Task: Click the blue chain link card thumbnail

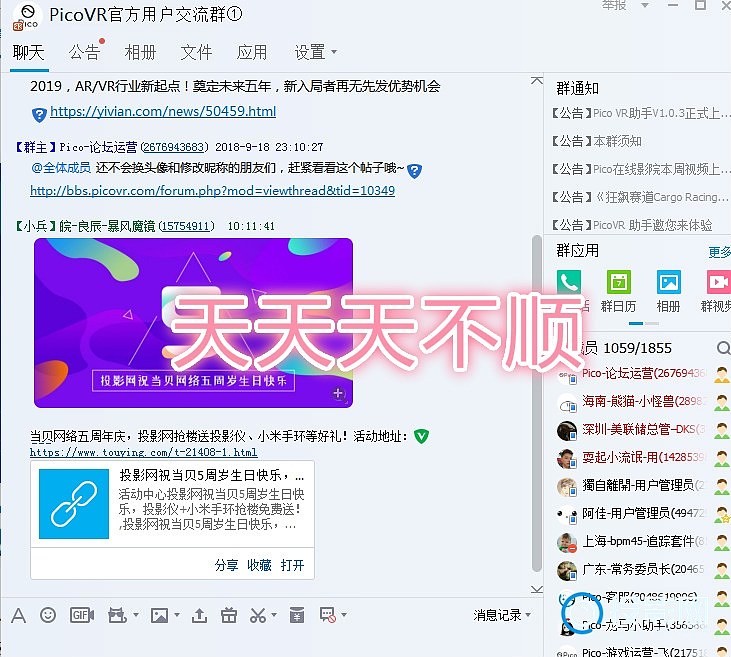Action: (x=74, y=504)
